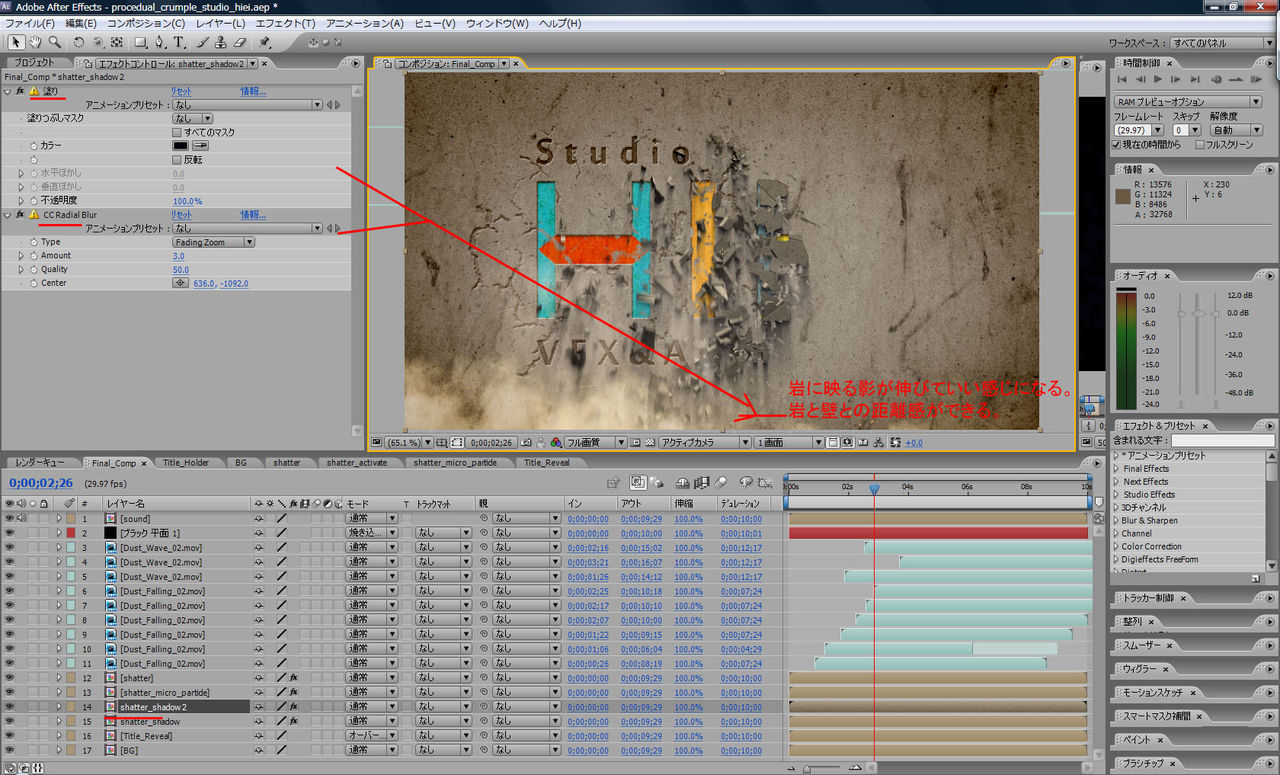Select the Puppet Pin tool

(x=263, y=42)
